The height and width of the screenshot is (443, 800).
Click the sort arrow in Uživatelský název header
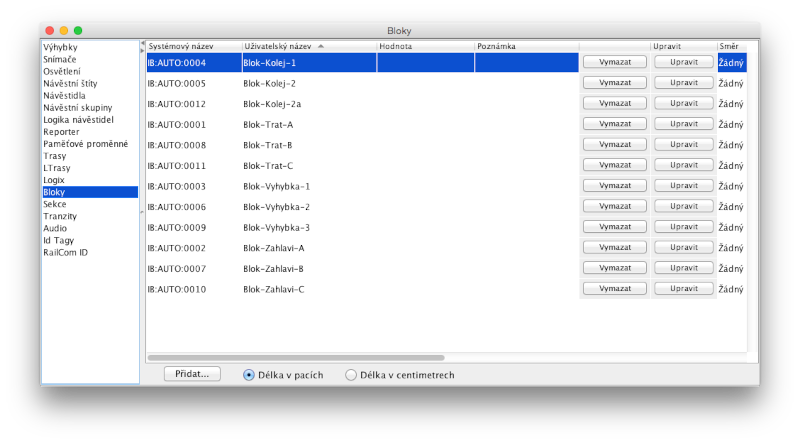click(321, 46)
